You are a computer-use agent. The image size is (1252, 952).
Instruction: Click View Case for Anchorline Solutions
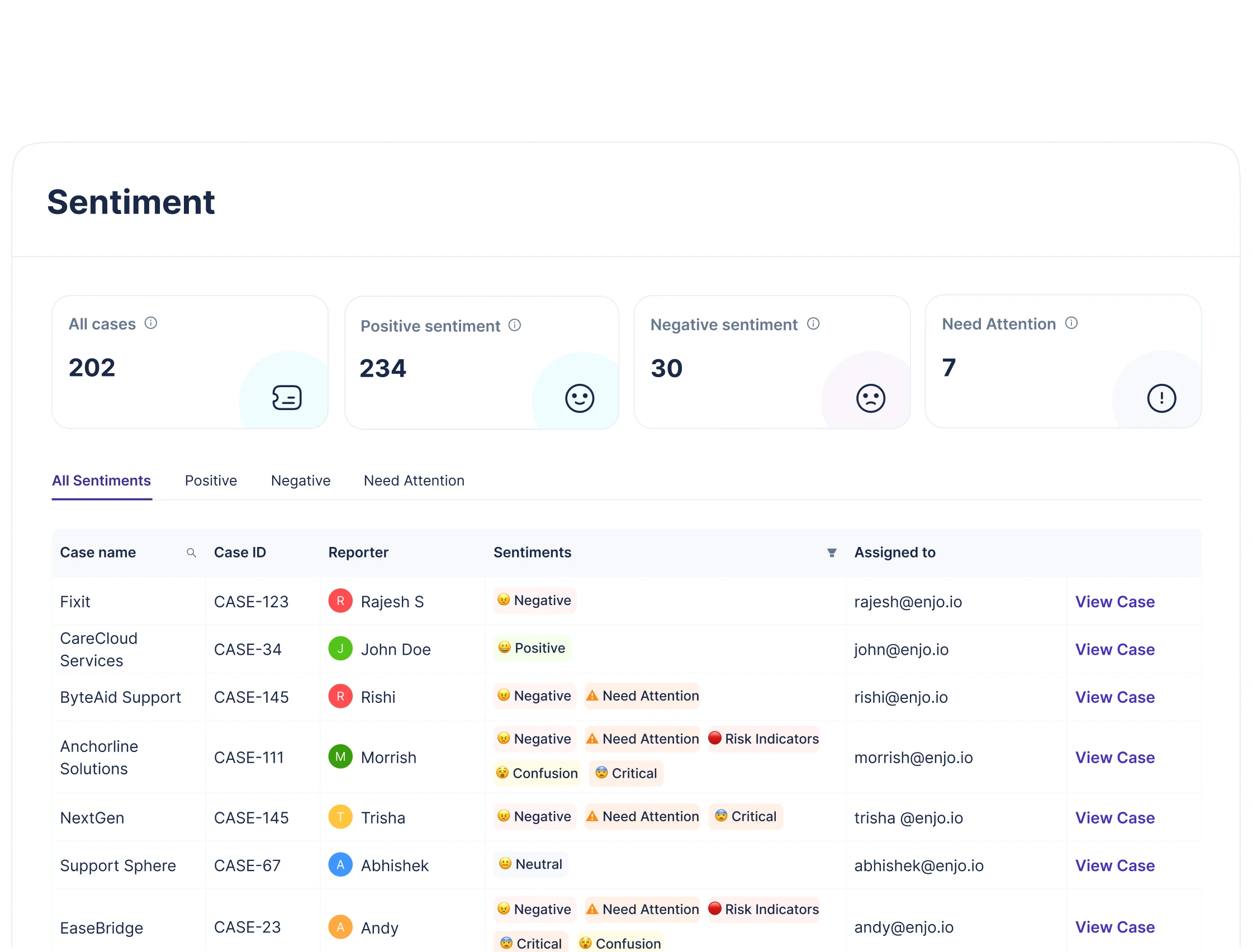click(1115, 758)
